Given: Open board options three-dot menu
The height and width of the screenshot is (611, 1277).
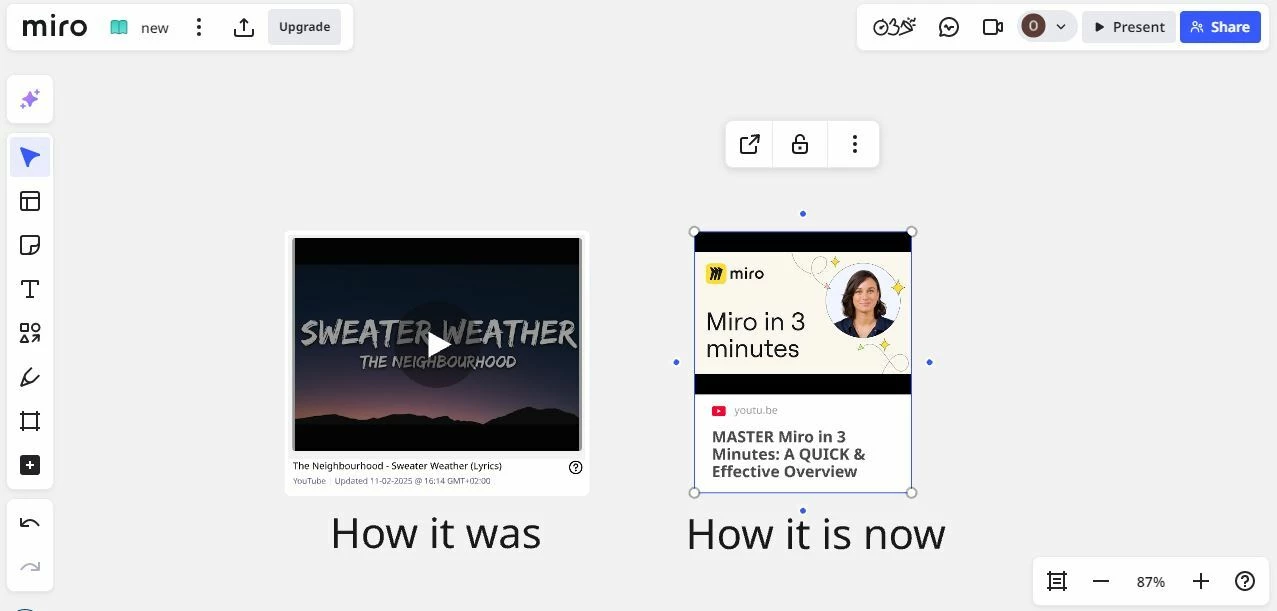Looking at the screenshot, I should tap(199, 27).
